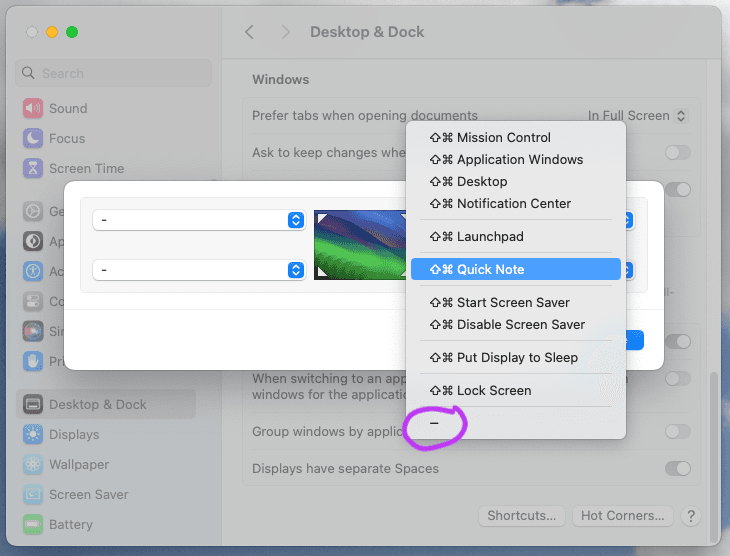
Task: Click the Privacy hand icon in sidebar
Action: point(33,361)
